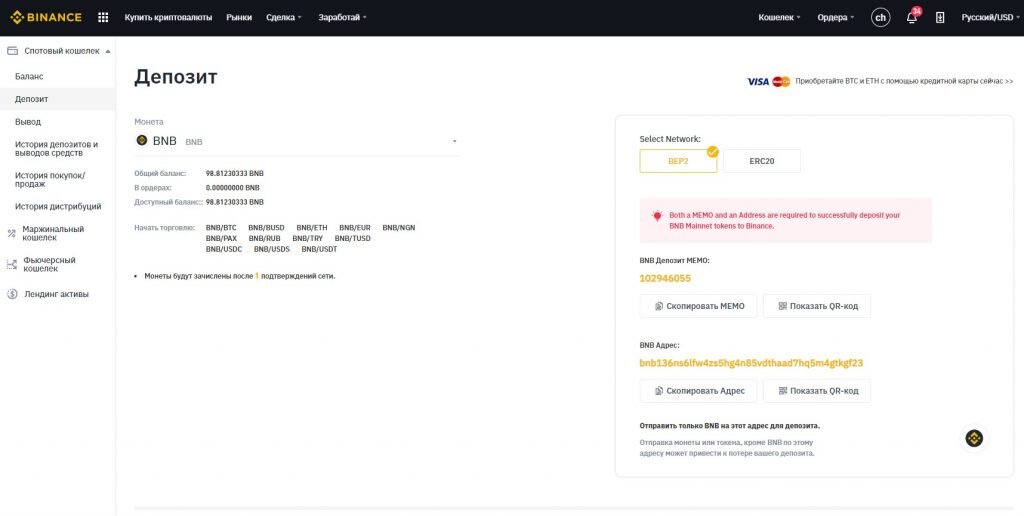Click the MEMO number 102946055
The height and width of the screenshot is (516, 1024).
click(x=665, y=279)
